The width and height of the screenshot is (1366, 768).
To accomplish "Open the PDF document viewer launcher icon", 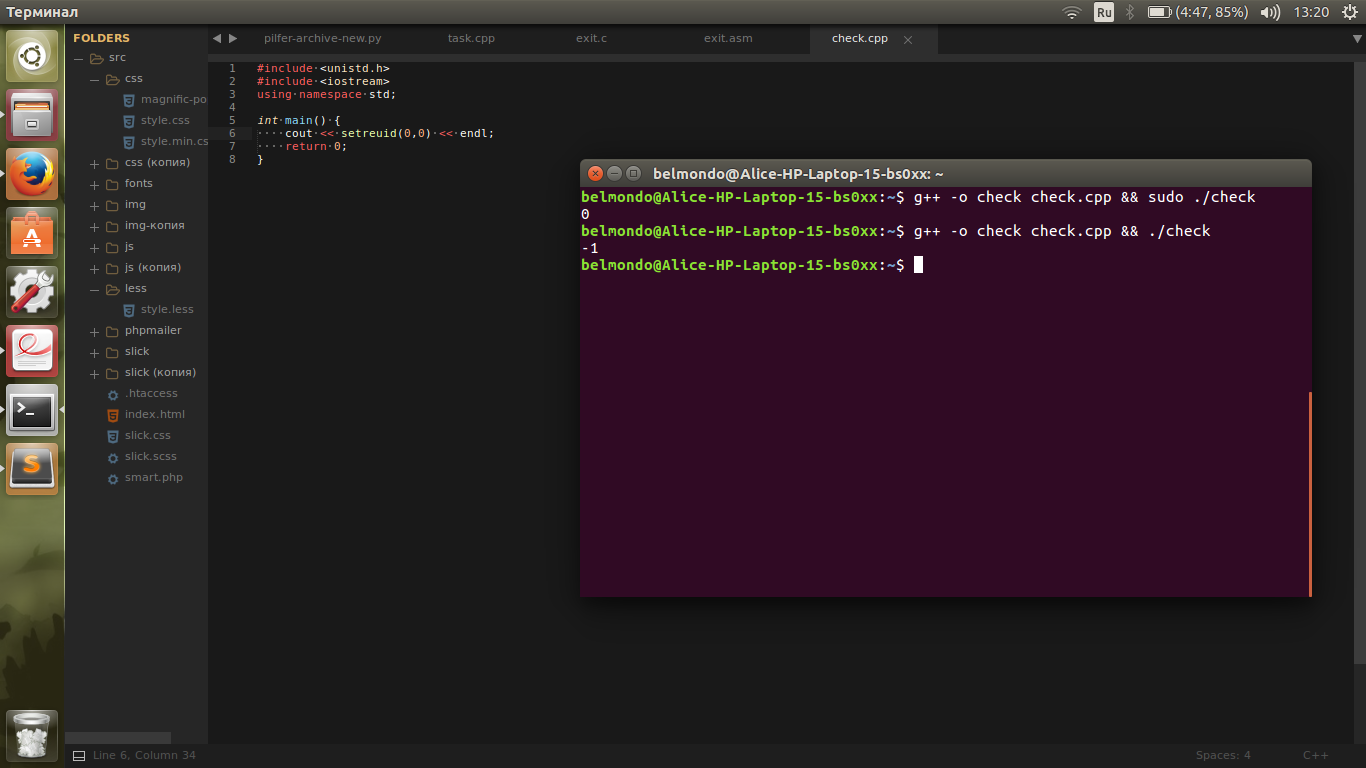I will pos(33,351).
